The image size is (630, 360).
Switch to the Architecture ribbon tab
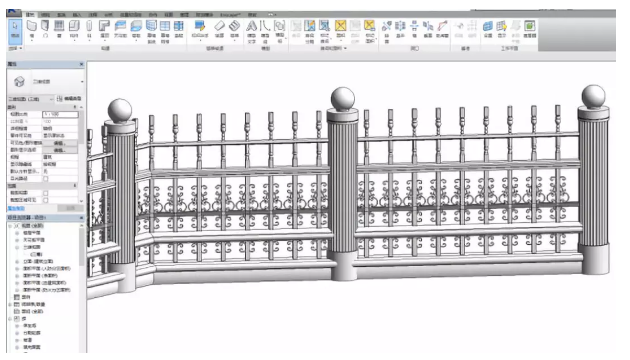coord(30,15)
